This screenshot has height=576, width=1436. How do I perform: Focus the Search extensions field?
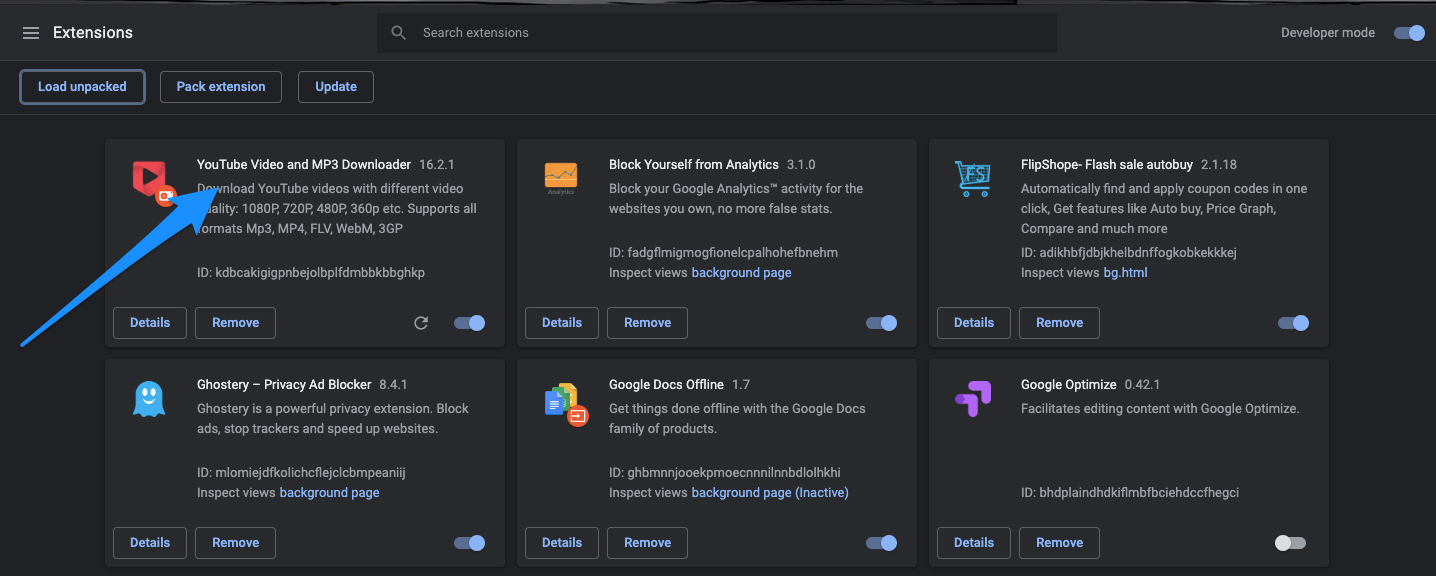[x=717, y=33]
